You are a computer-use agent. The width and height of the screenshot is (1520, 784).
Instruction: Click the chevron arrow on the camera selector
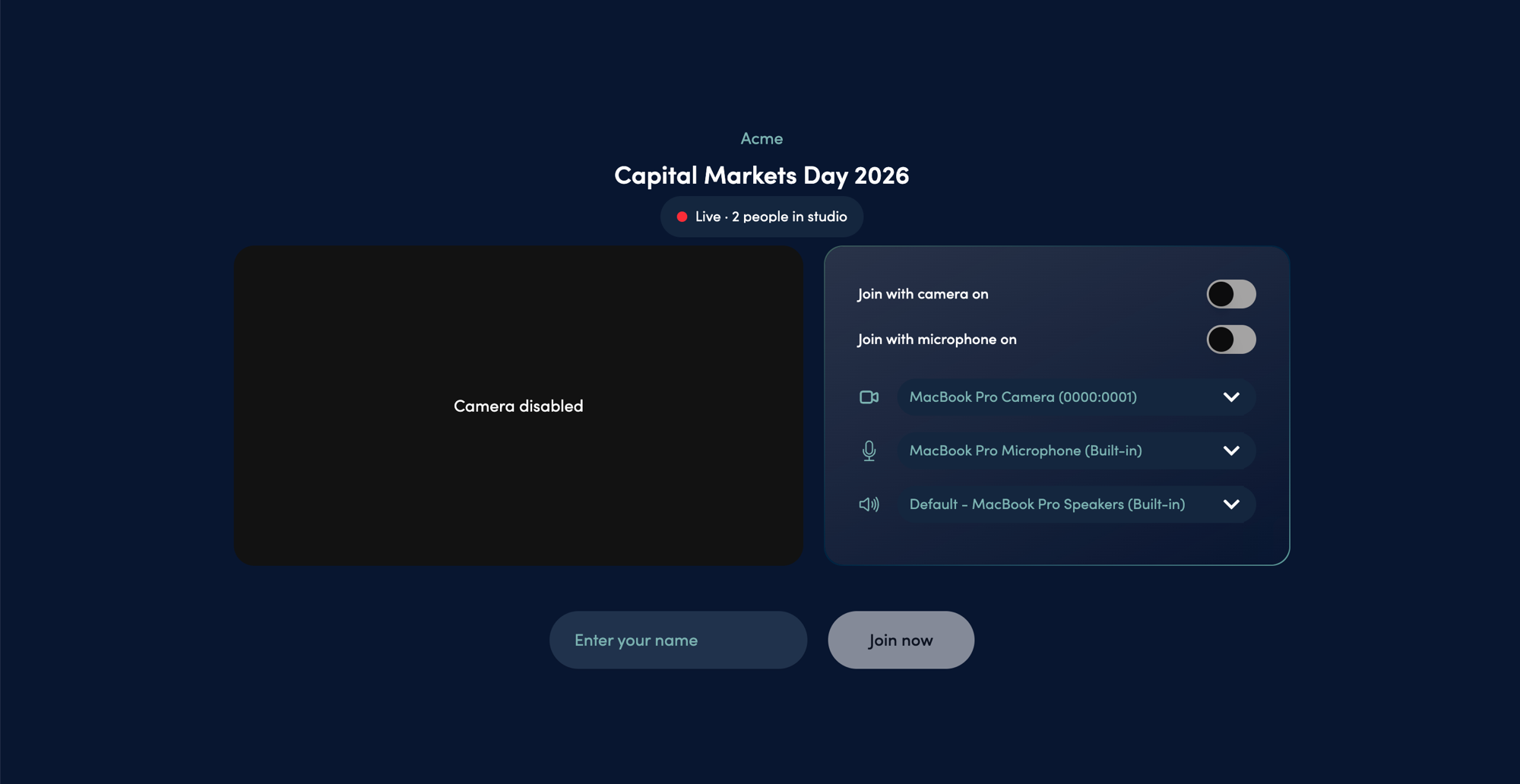1231,397
